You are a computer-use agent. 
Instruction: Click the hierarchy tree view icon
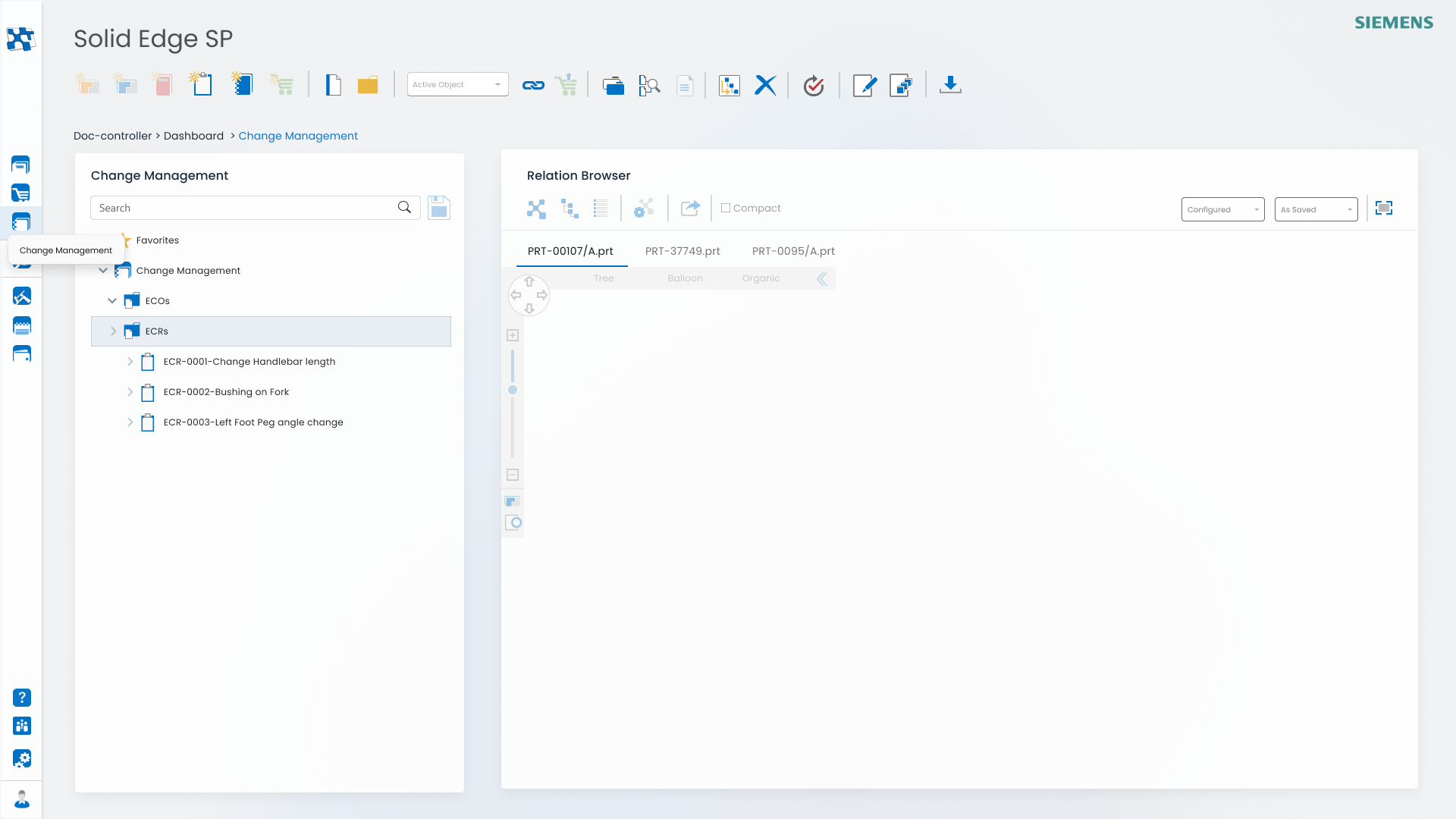tap(570, 209)
